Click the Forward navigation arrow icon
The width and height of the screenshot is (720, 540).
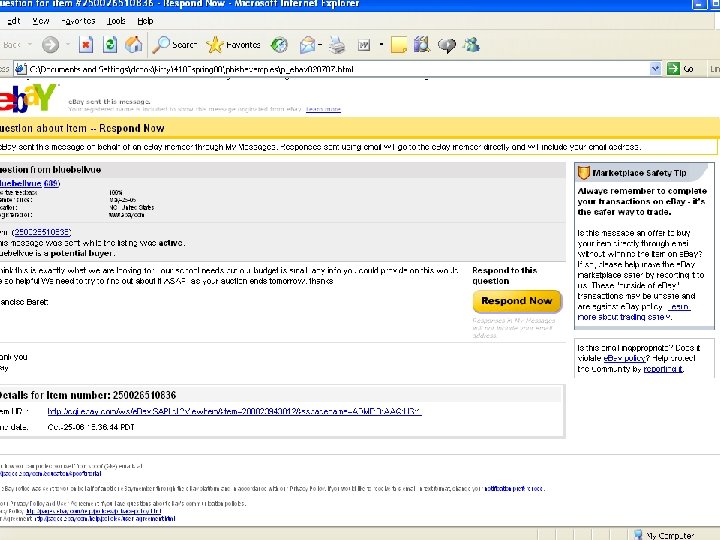point(51,45)
